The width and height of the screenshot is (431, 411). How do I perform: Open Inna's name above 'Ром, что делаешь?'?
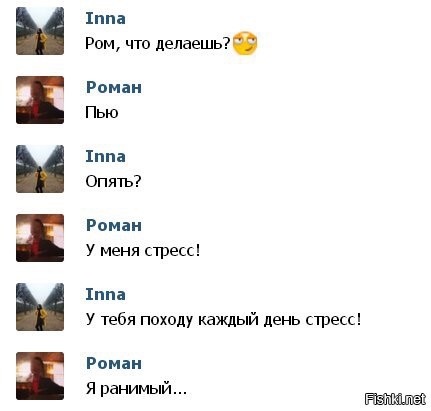tap(105, 18)
